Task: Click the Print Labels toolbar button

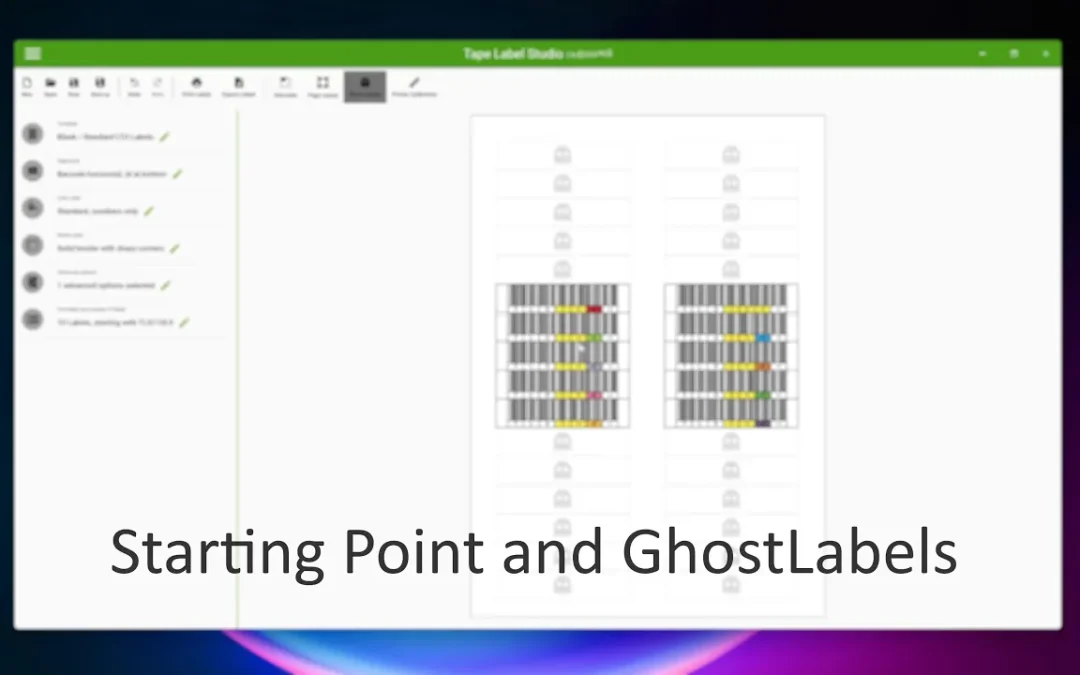Action: coord(196,86)
